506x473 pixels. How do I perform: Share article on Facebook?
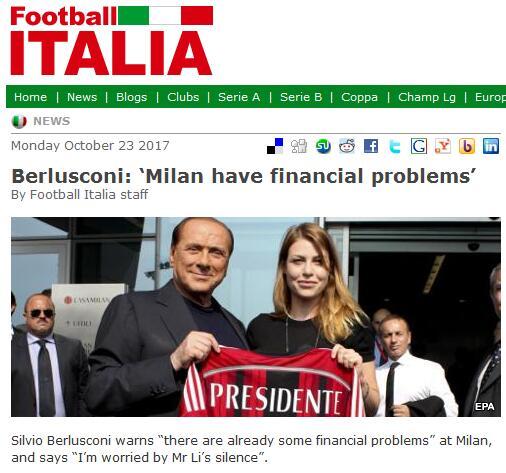tap(371, 146)
